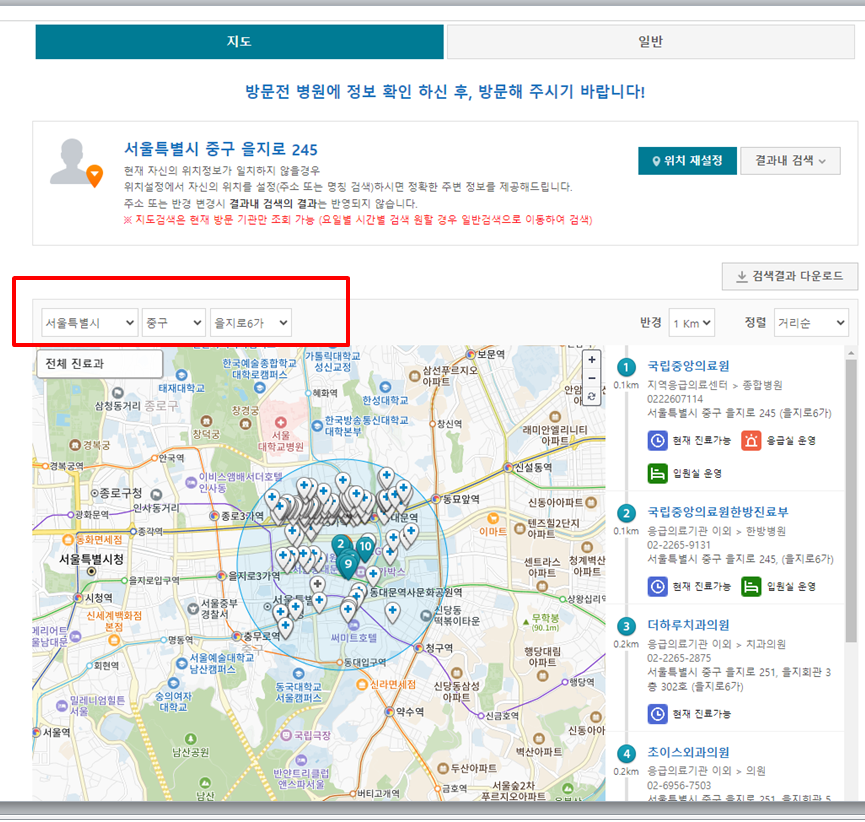Viewport: 865px width, 822px height.
Task: Click the 현재 진료가능 clock icon for 더하루치과의원
Action: tap(658, 713)
